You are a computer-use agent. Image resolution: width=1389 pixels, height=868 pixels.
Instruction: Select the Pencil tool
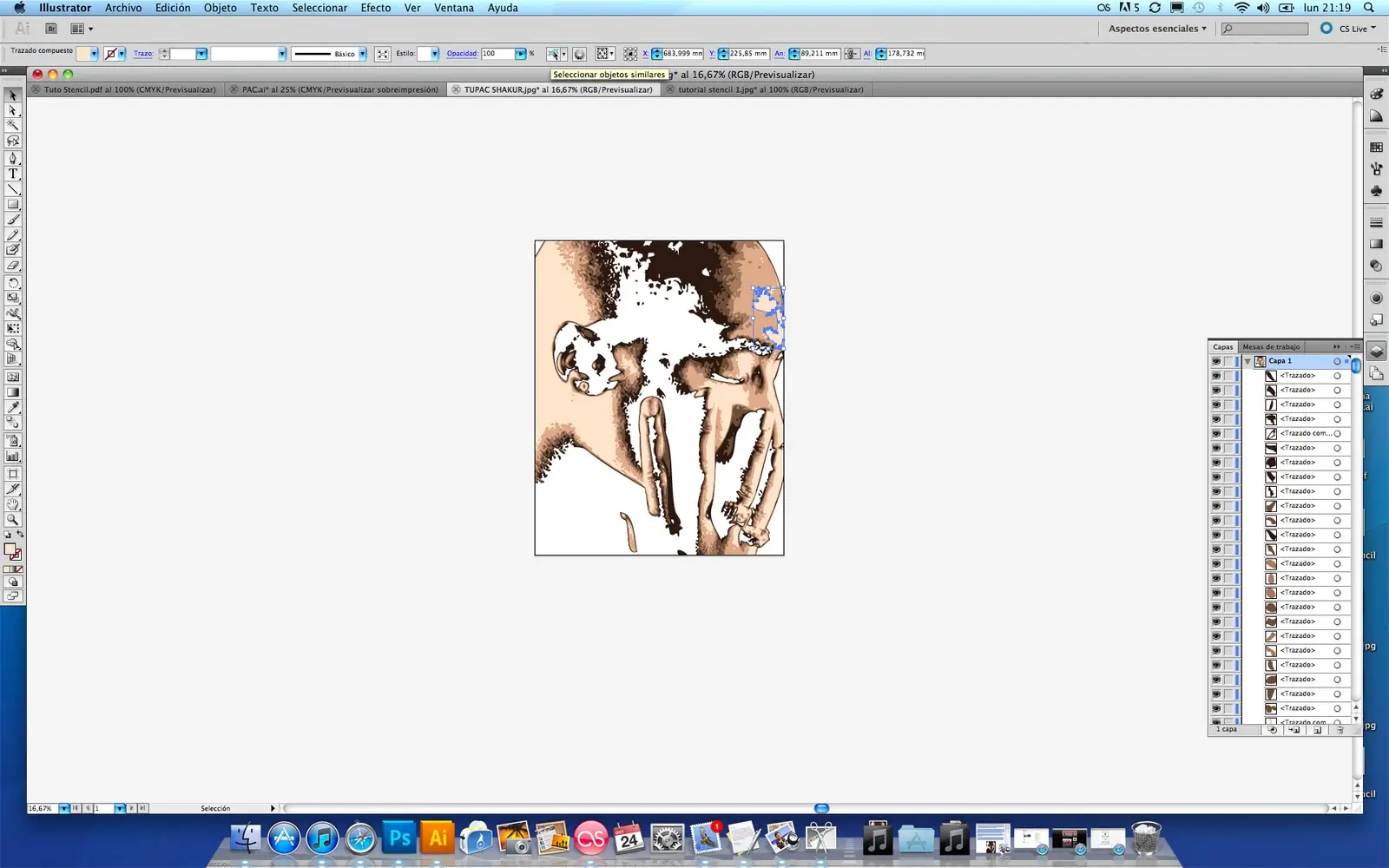pyautogui.click(x=13, y=235)
